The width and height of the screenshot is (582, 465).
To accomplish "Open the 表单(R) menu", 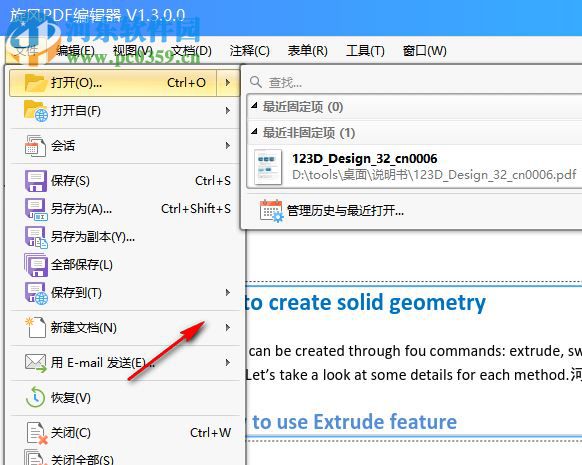I will (307, 50).
